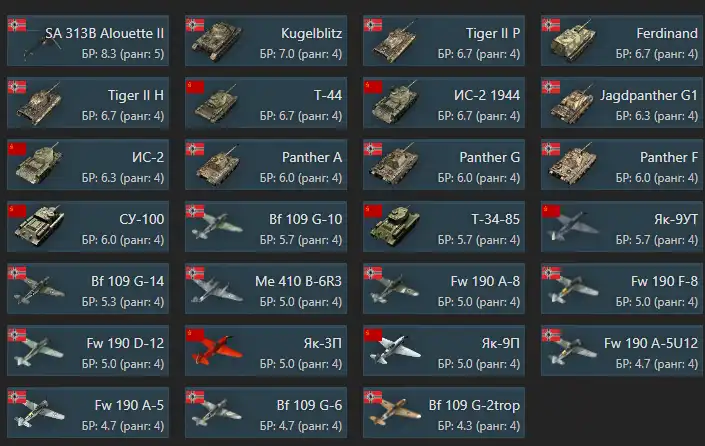The image size is (705, 446).
Task: Select the Ferdinand tank destroyer icon
Action: 573,41
